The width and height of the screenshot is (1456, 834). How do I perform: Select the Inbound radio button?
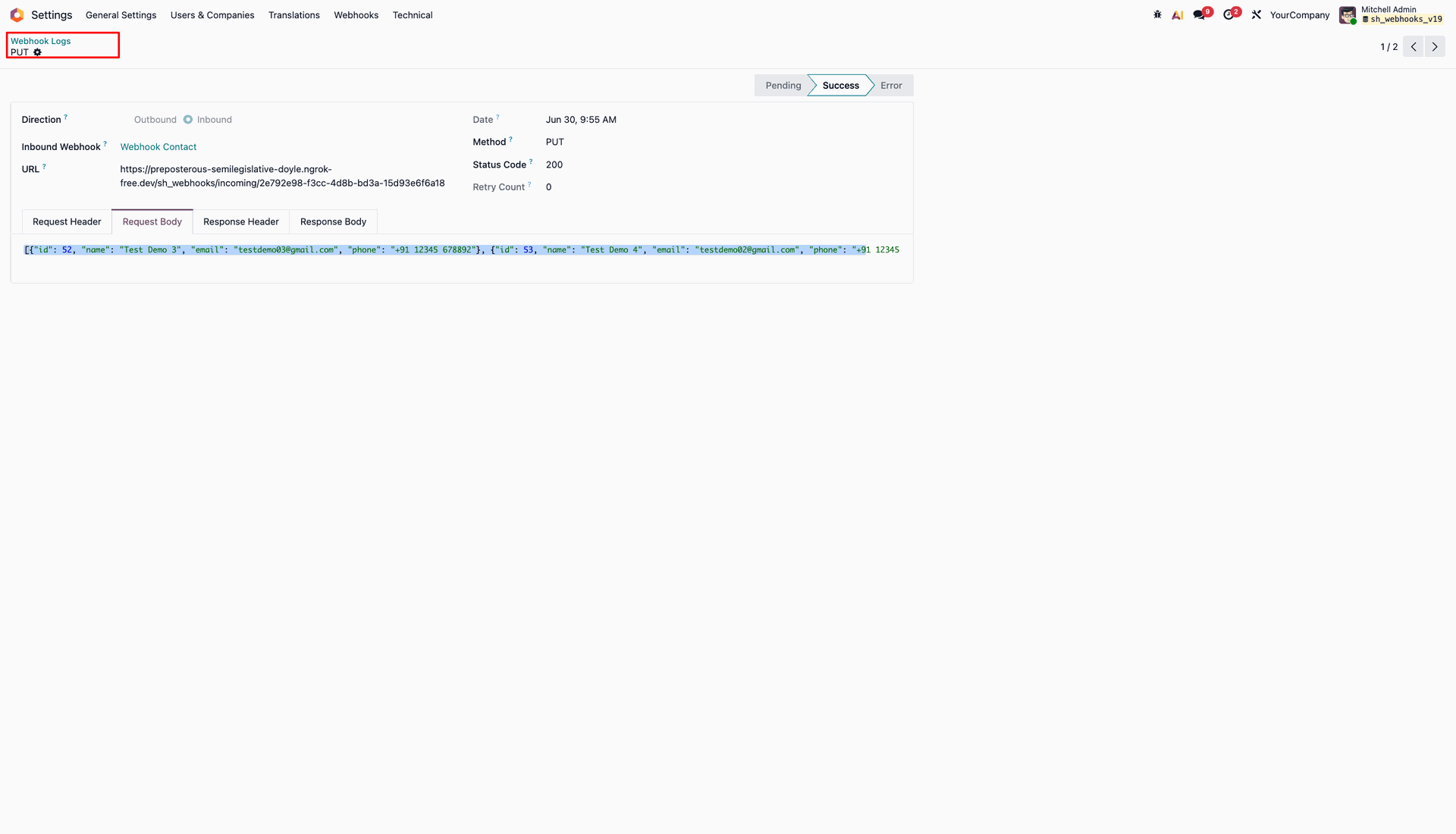[188, 120]
